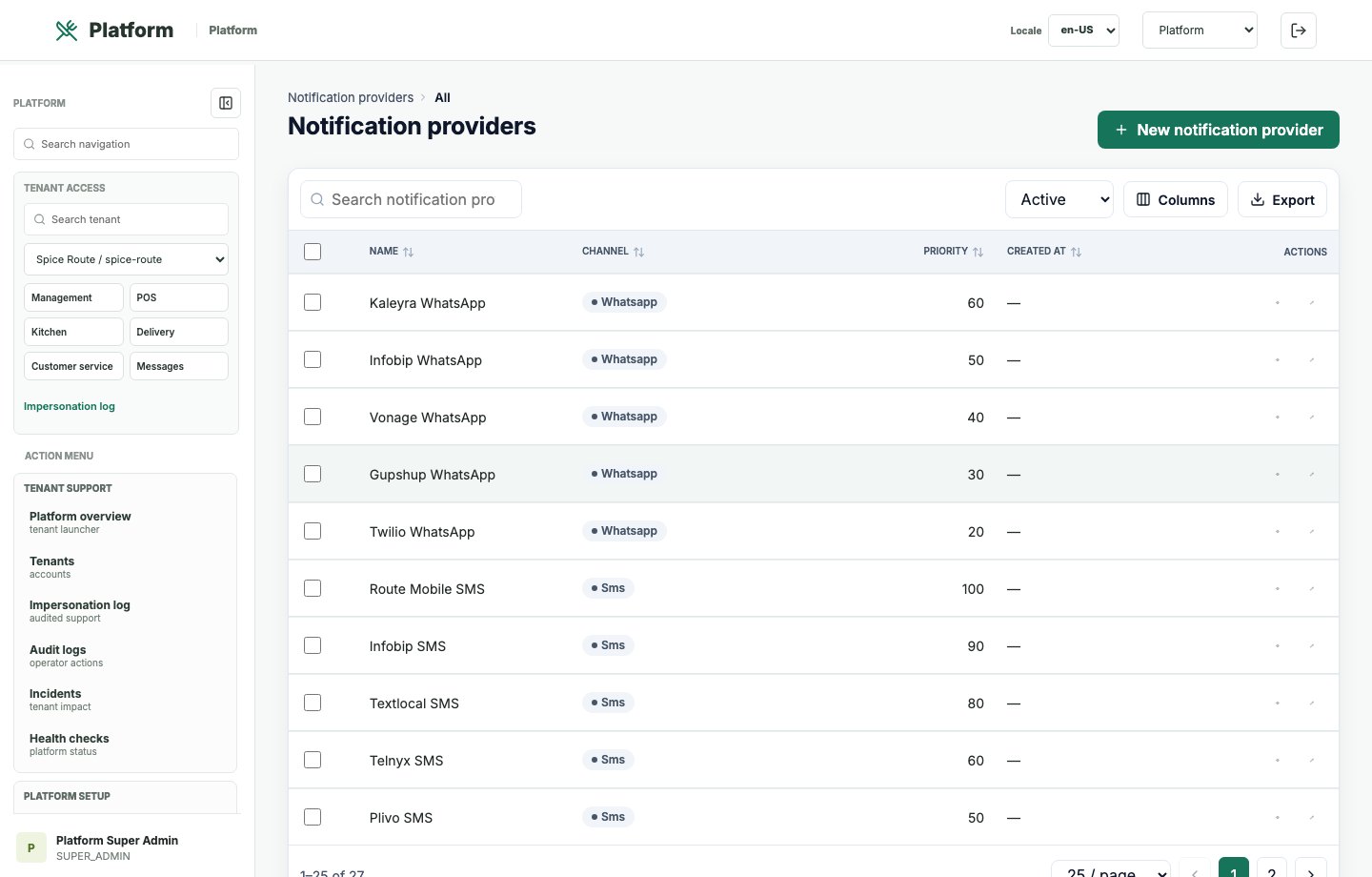Click the pencil edit icon for Infobip WhatsApp

tap(1312, 360)
